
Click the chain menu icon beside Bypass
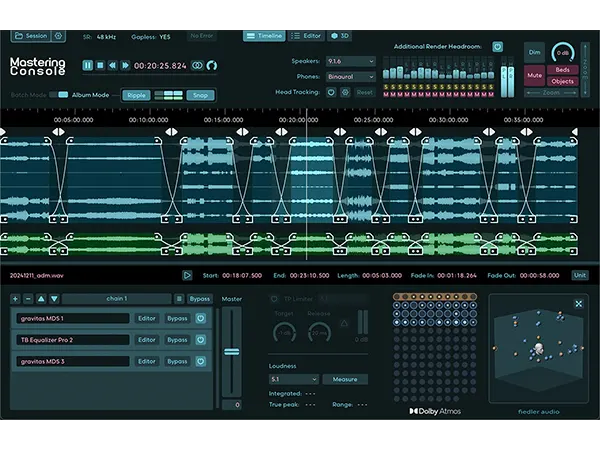click(x=179, y=299)
